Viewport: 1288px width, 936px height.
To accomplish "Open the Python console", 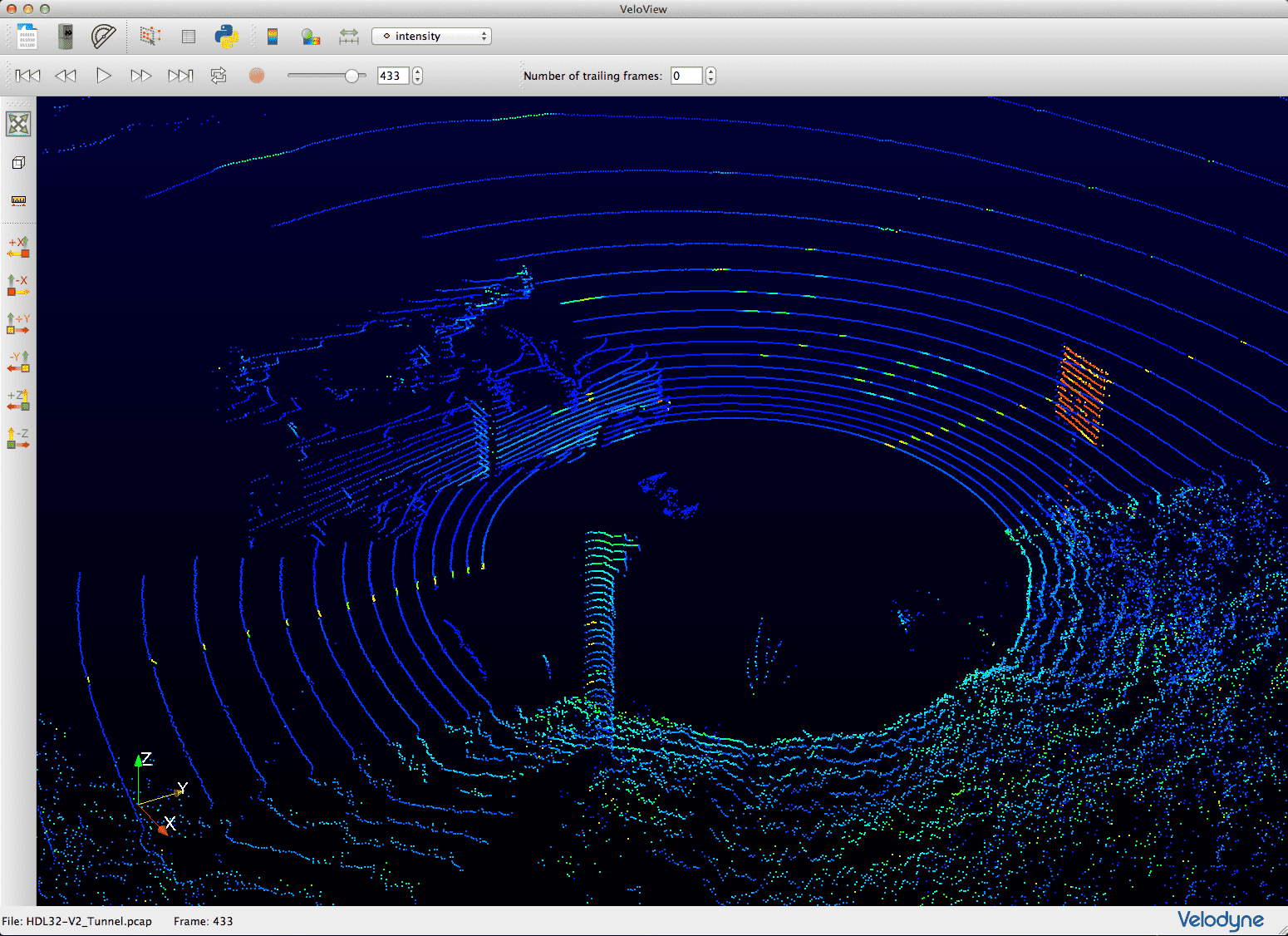I will pyautogui.click(x=226, y=36).
